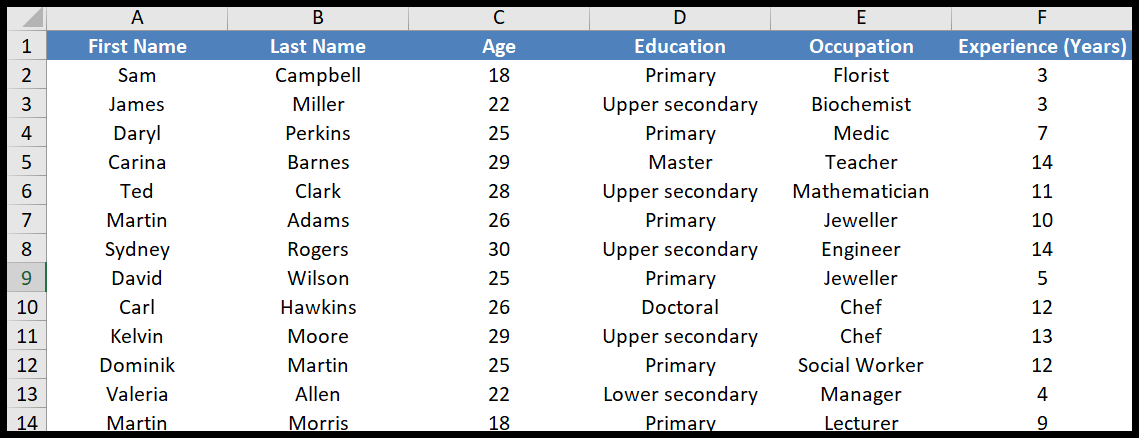Click the Mathematician occupation cell

pyautogui.click(x=861, y=191)
